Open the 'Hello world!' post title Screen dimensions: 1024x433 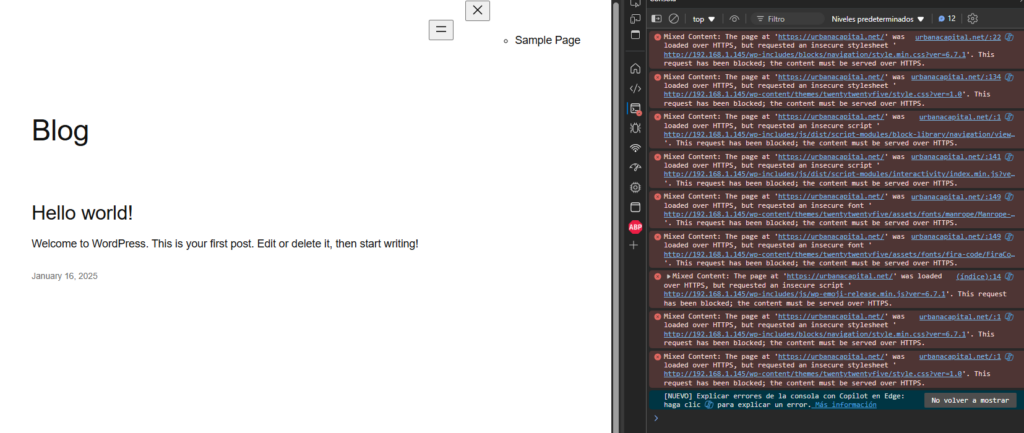pyautogui.click(x=82, y=212)
